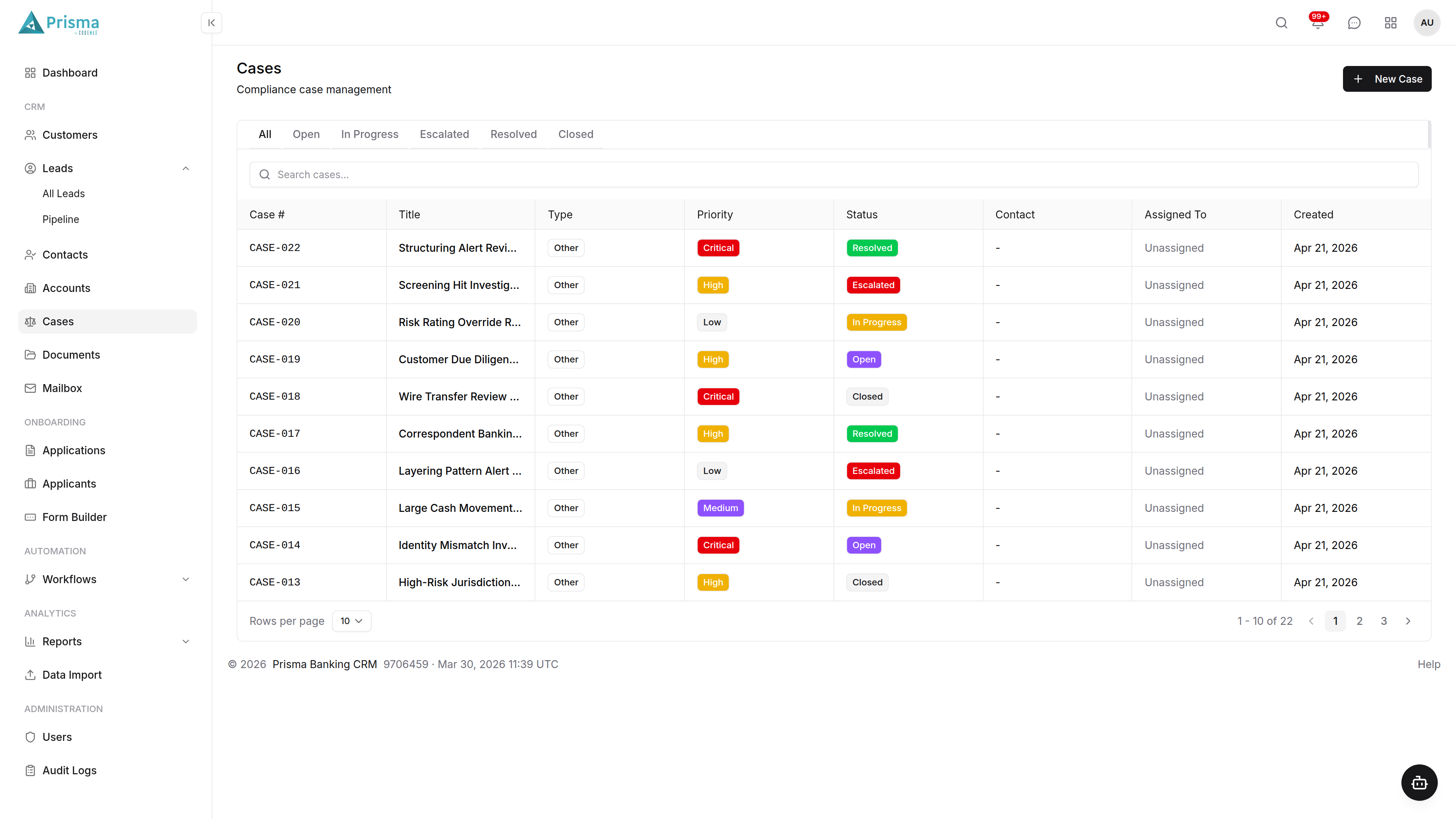1456x819 pixels.
Task: Click Prisma Banking CRM footer text
Action: tap(325, 665)
